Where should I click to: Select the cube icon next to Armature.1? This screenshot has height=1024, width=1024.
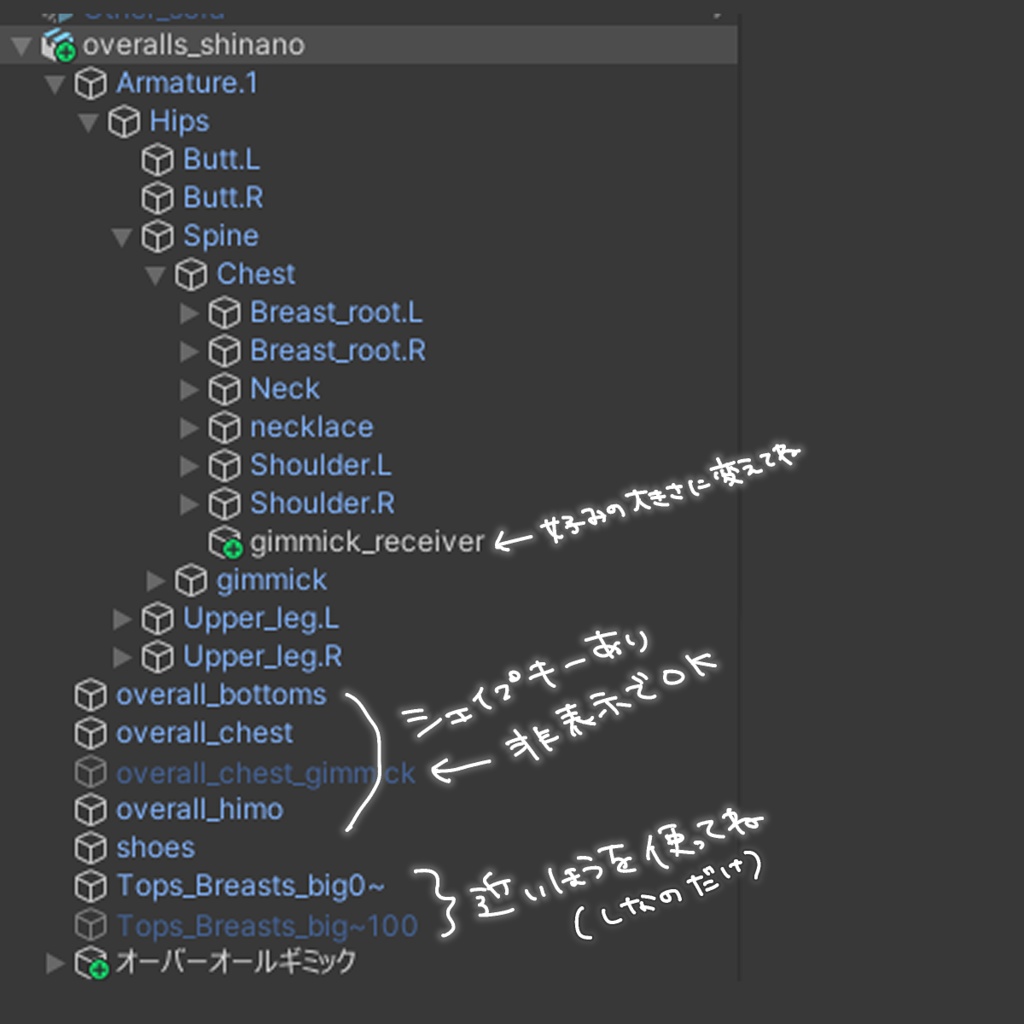coord(91,83)
